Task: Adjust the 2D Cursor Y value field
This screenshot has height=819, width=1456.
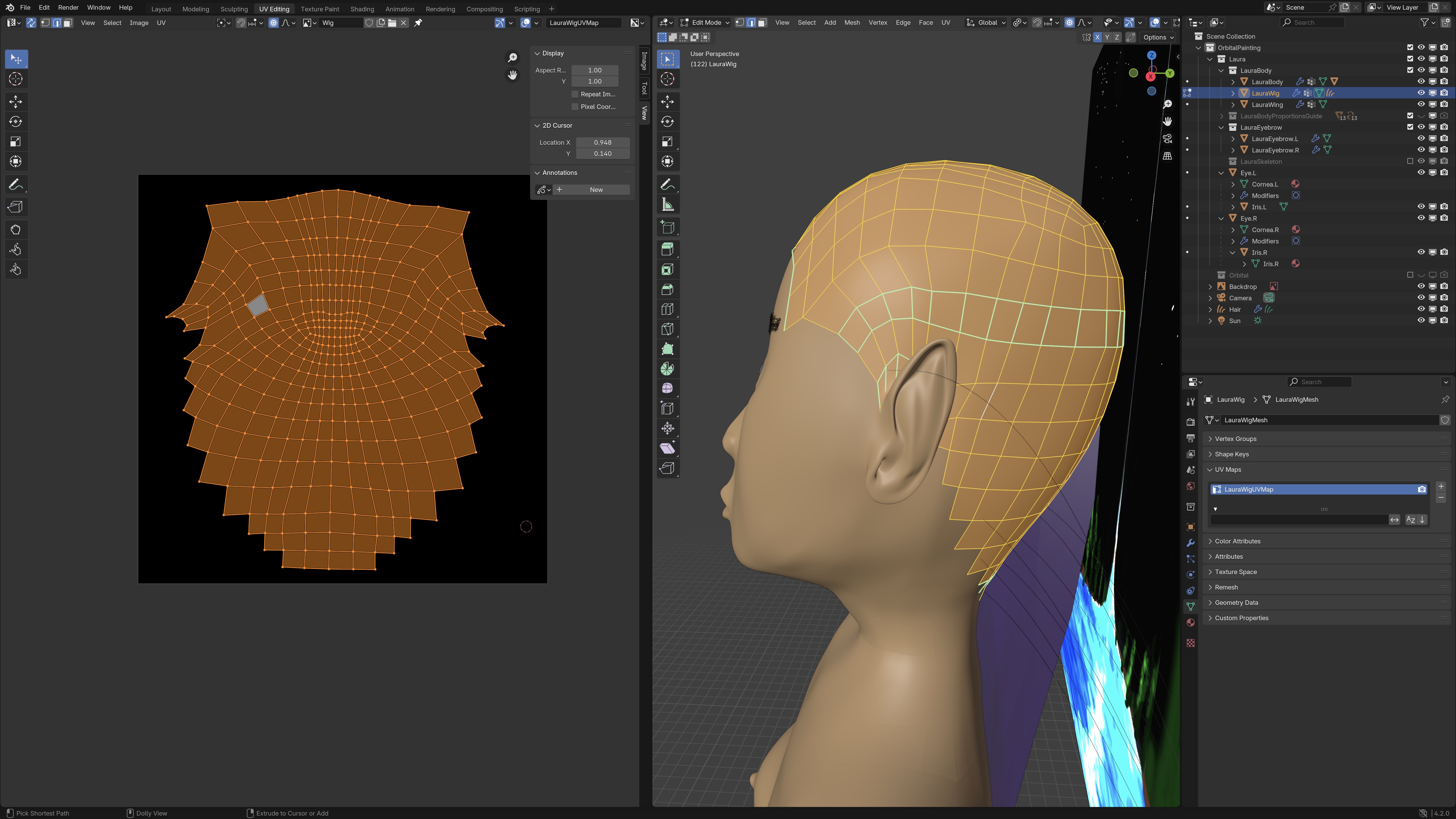Action: pos(603,154)
